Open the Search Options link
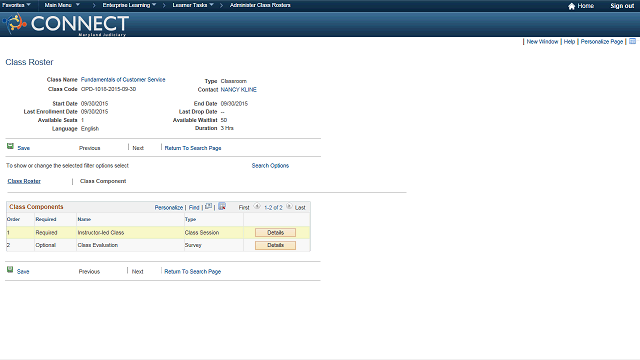This screenshot has width=640, height=360. [x=270, y=166]
